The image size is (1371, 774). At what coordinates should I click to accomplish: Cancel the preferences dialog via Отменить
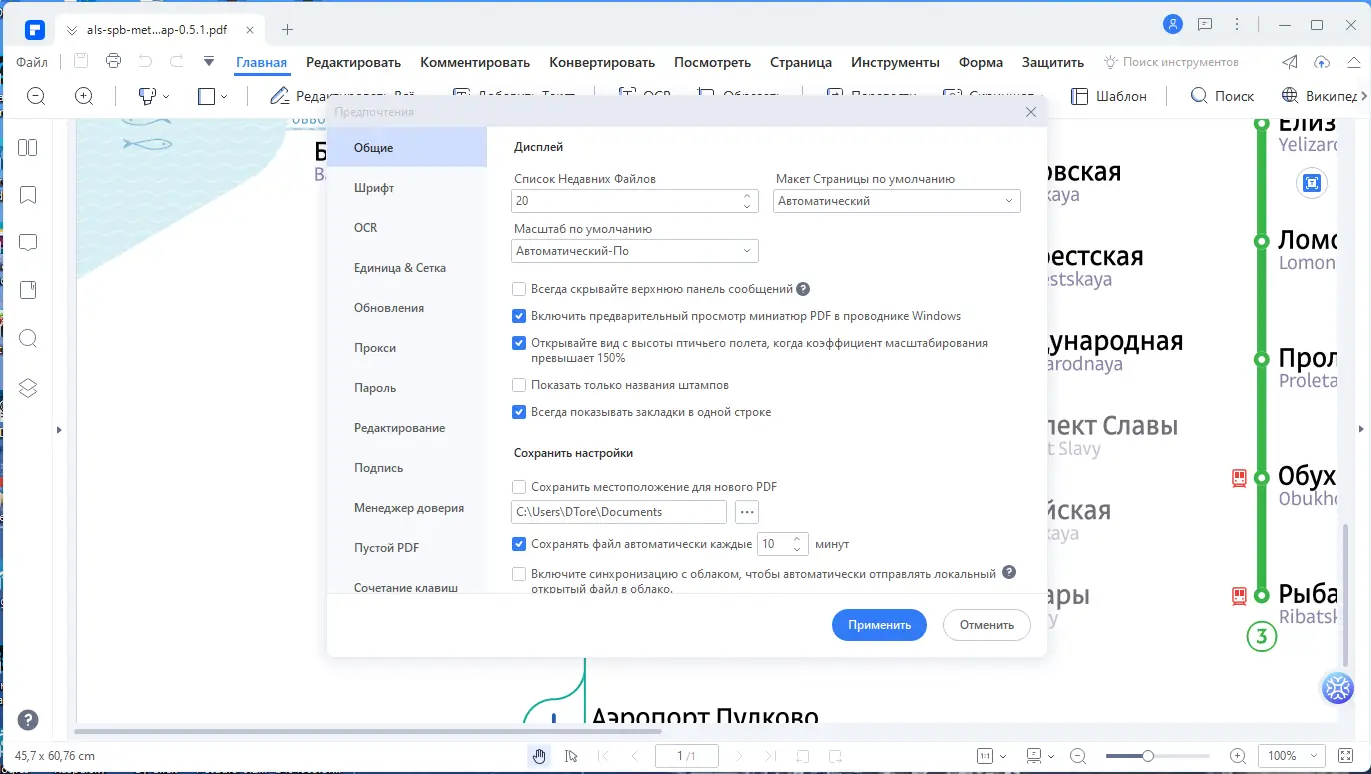986,624
